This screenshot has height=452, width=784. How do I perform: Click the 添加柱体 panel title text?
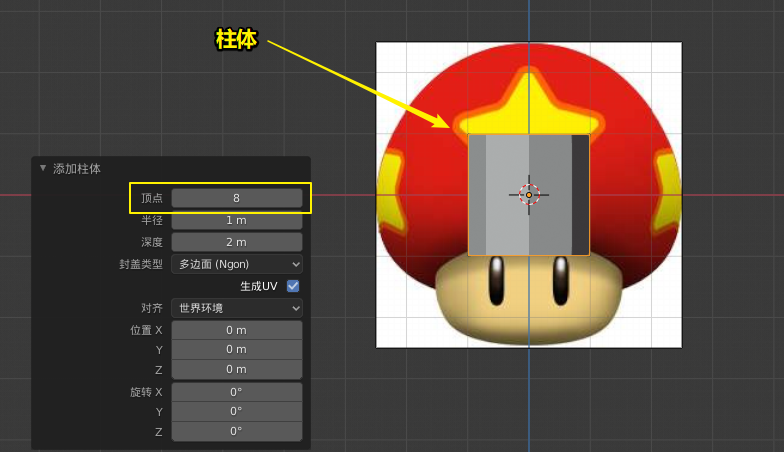click(x=77, y=169)
